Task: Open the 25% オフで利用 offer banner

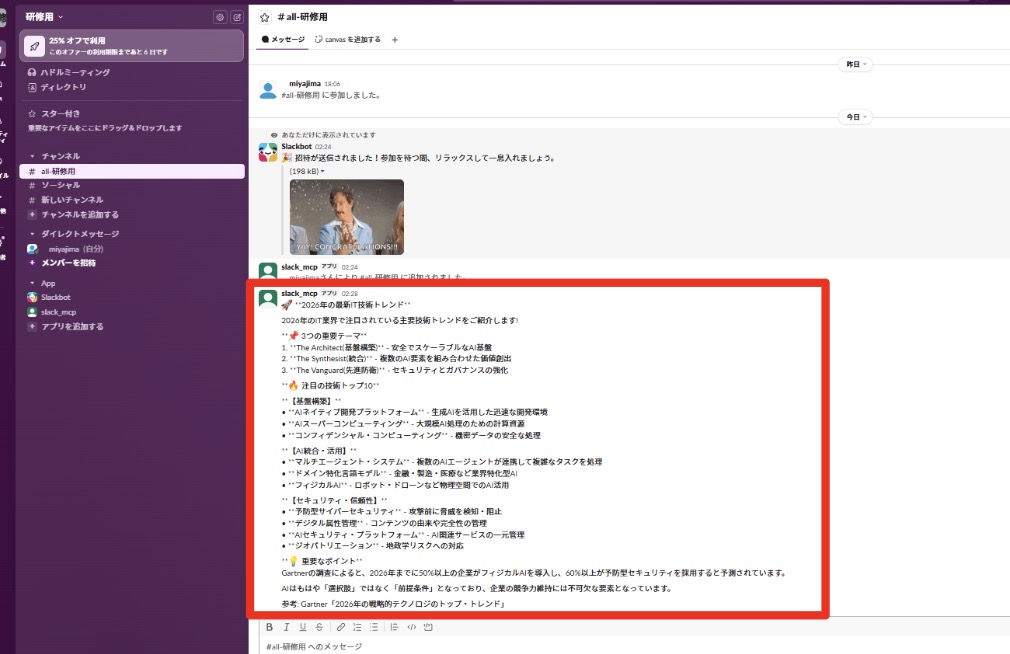Action: point(131,45)
